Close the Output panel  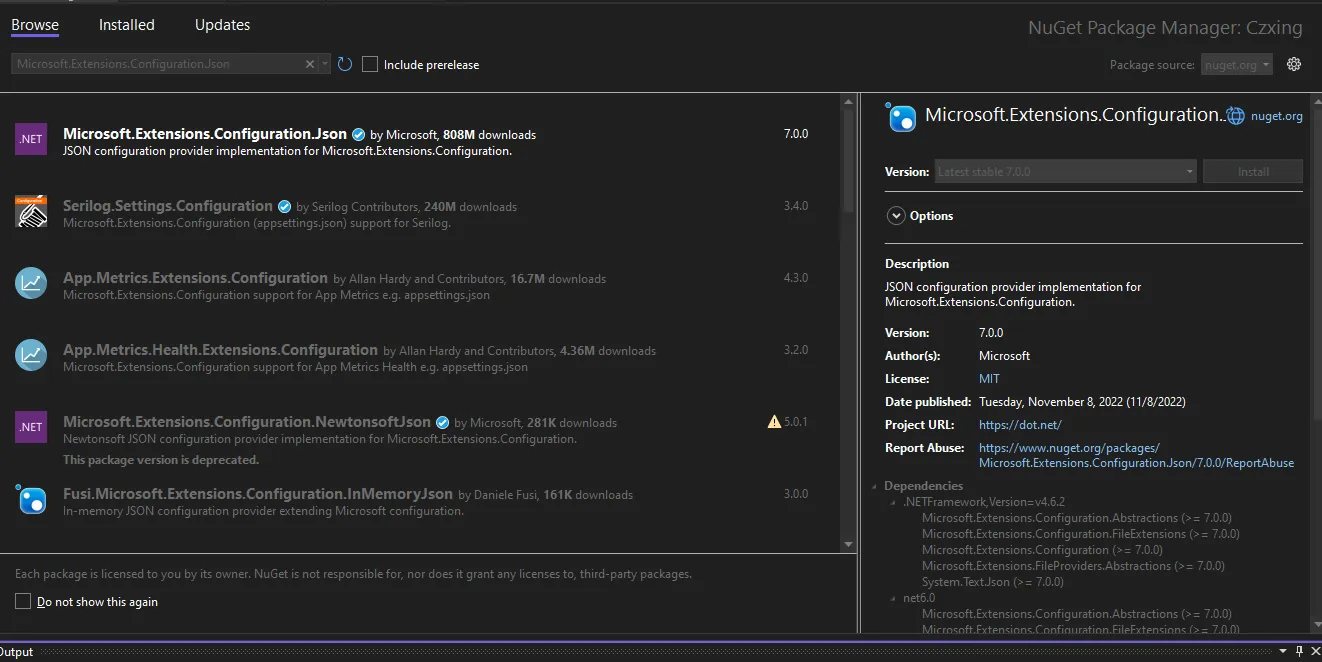point(1314,651)
